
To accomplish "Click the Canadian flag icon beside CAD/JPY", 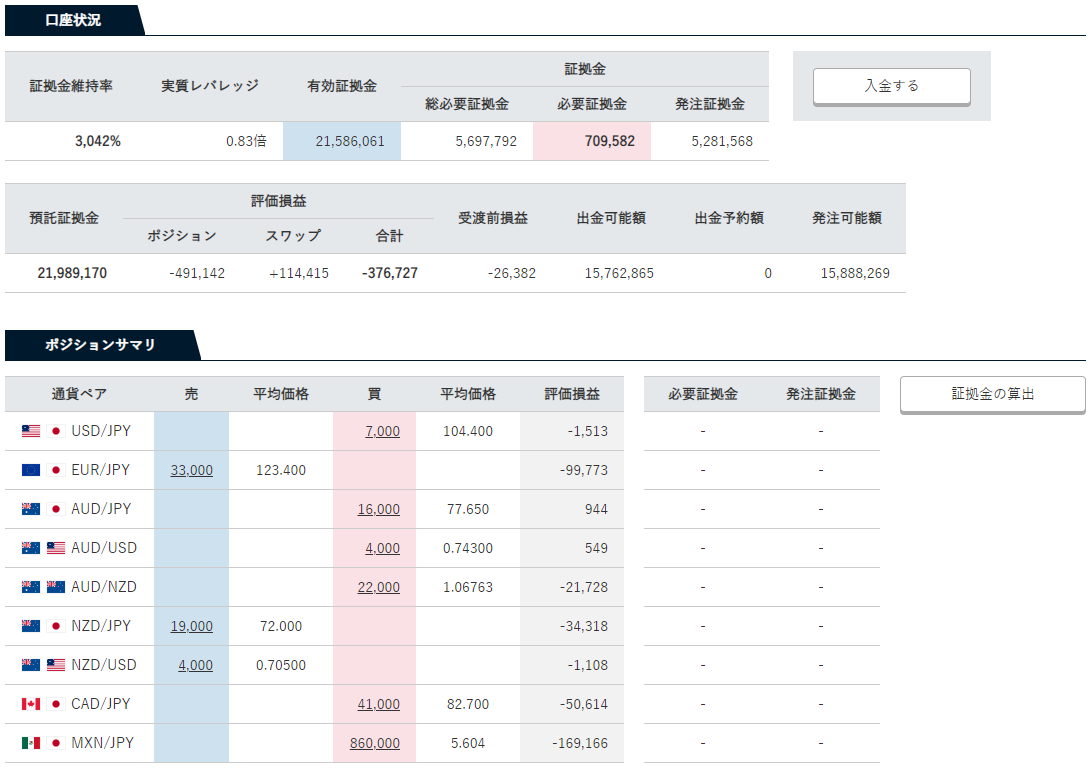I will (x=33, y=704).
